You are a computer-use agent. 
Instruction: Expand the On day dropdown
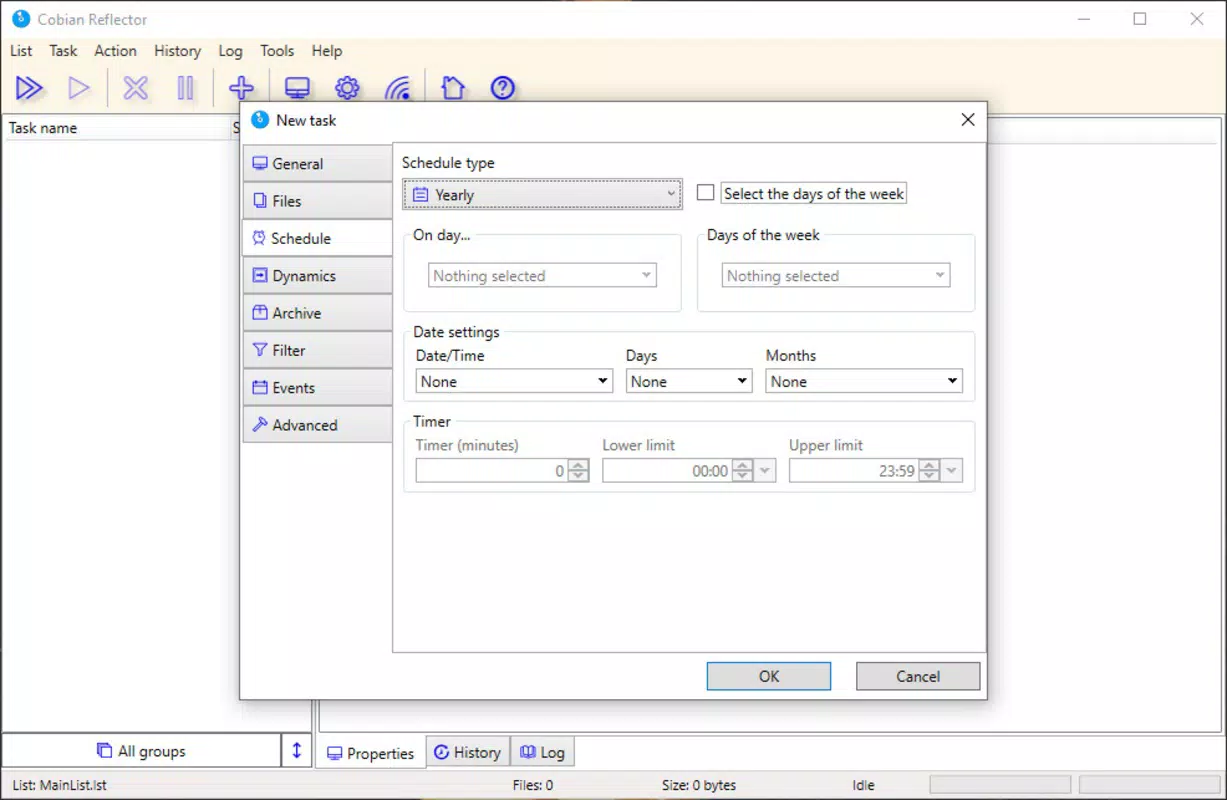click(x=543, y=276)
